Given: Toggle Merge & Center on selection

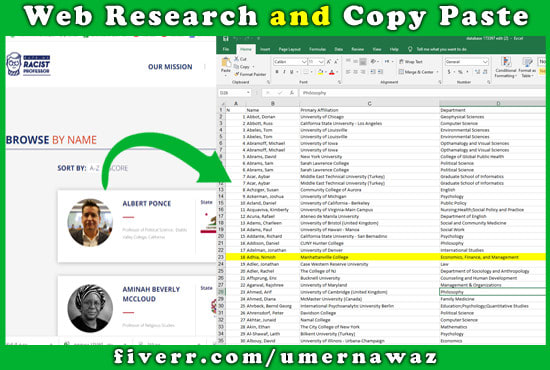Looking at the screenshot, I should pyautogui.click(x=417, y=72).
